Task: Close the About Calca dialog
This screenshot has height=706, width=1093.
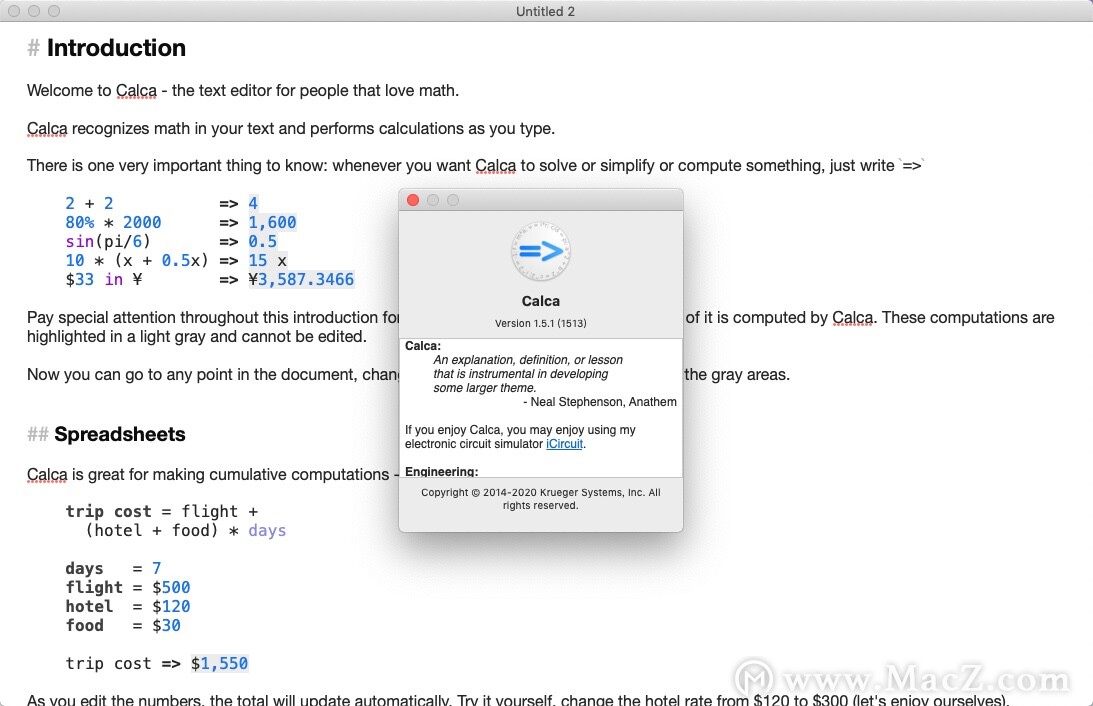Action: point(413,200)
